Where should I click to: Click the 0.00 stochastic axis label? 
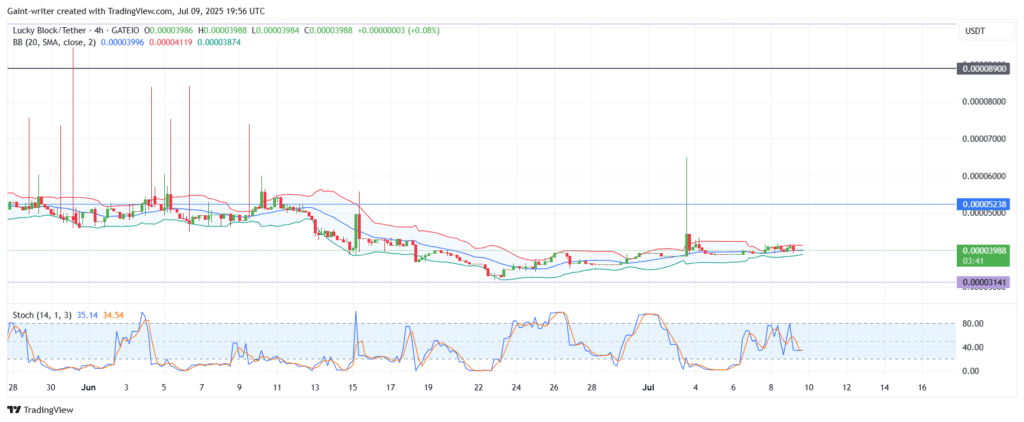(970, 370)
